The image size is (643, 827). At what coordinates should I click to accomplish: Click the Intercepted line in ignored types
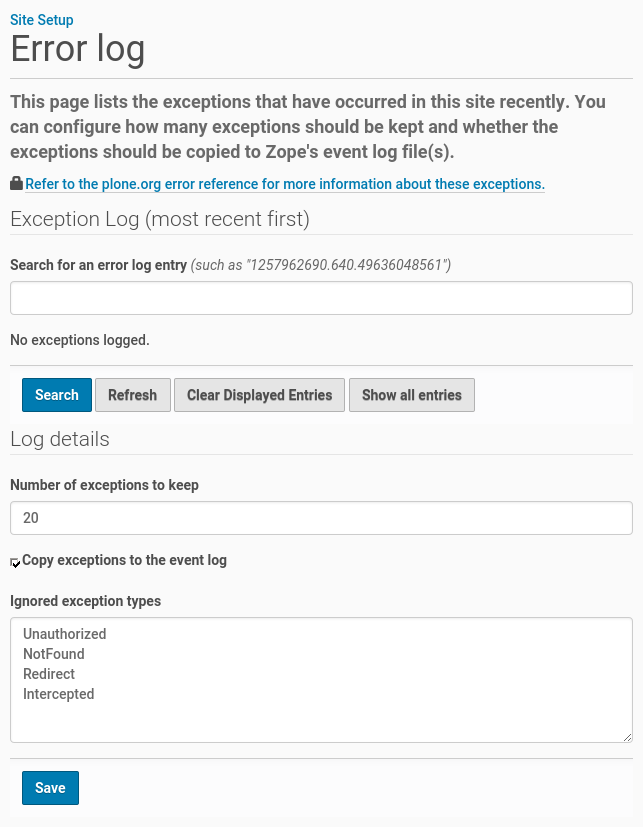click(59, 694)
